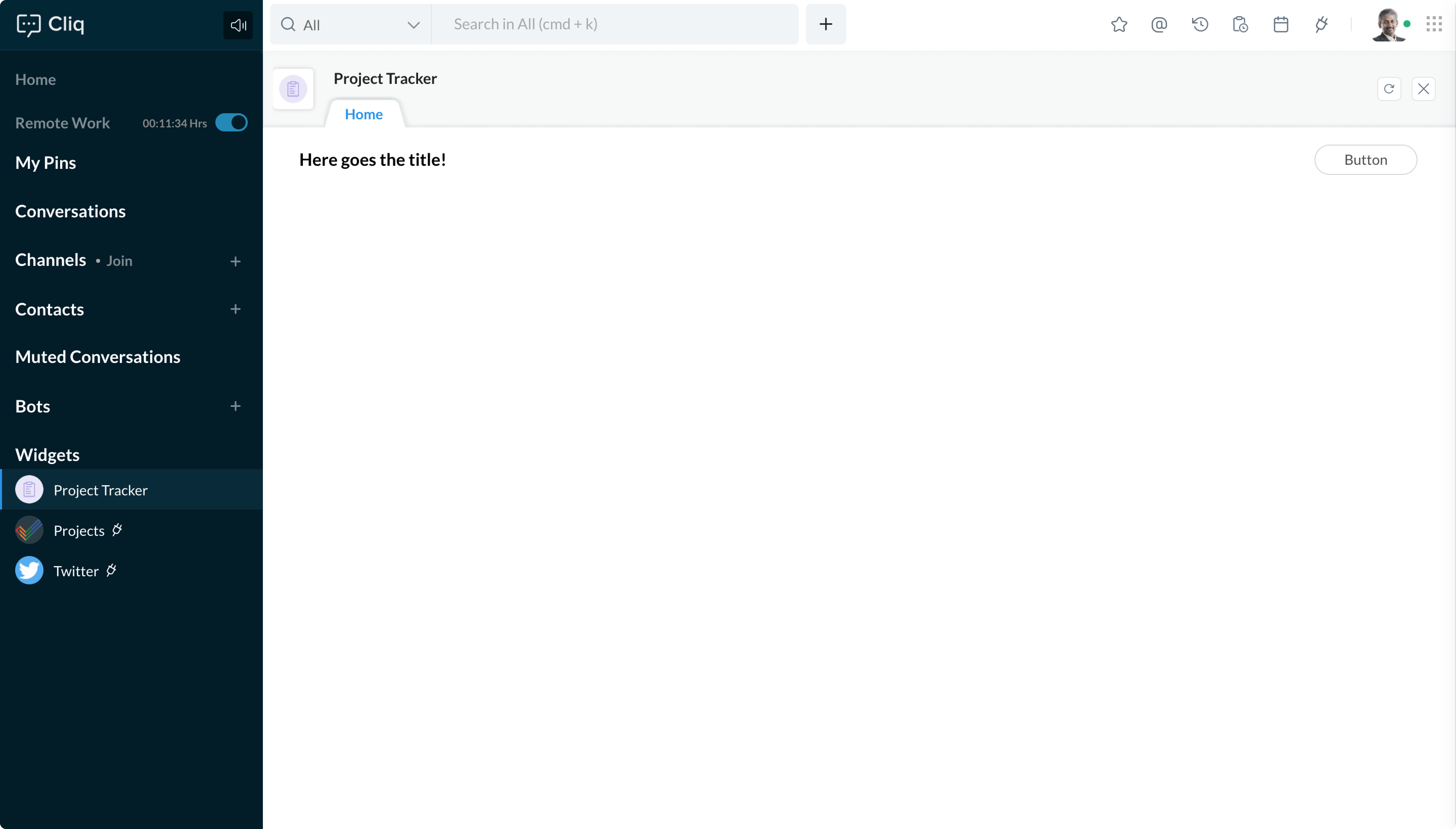Viewport: 1456px width, 829px height.
Task: Open integrations via the plug icon
Action: tap(1322, 25)
